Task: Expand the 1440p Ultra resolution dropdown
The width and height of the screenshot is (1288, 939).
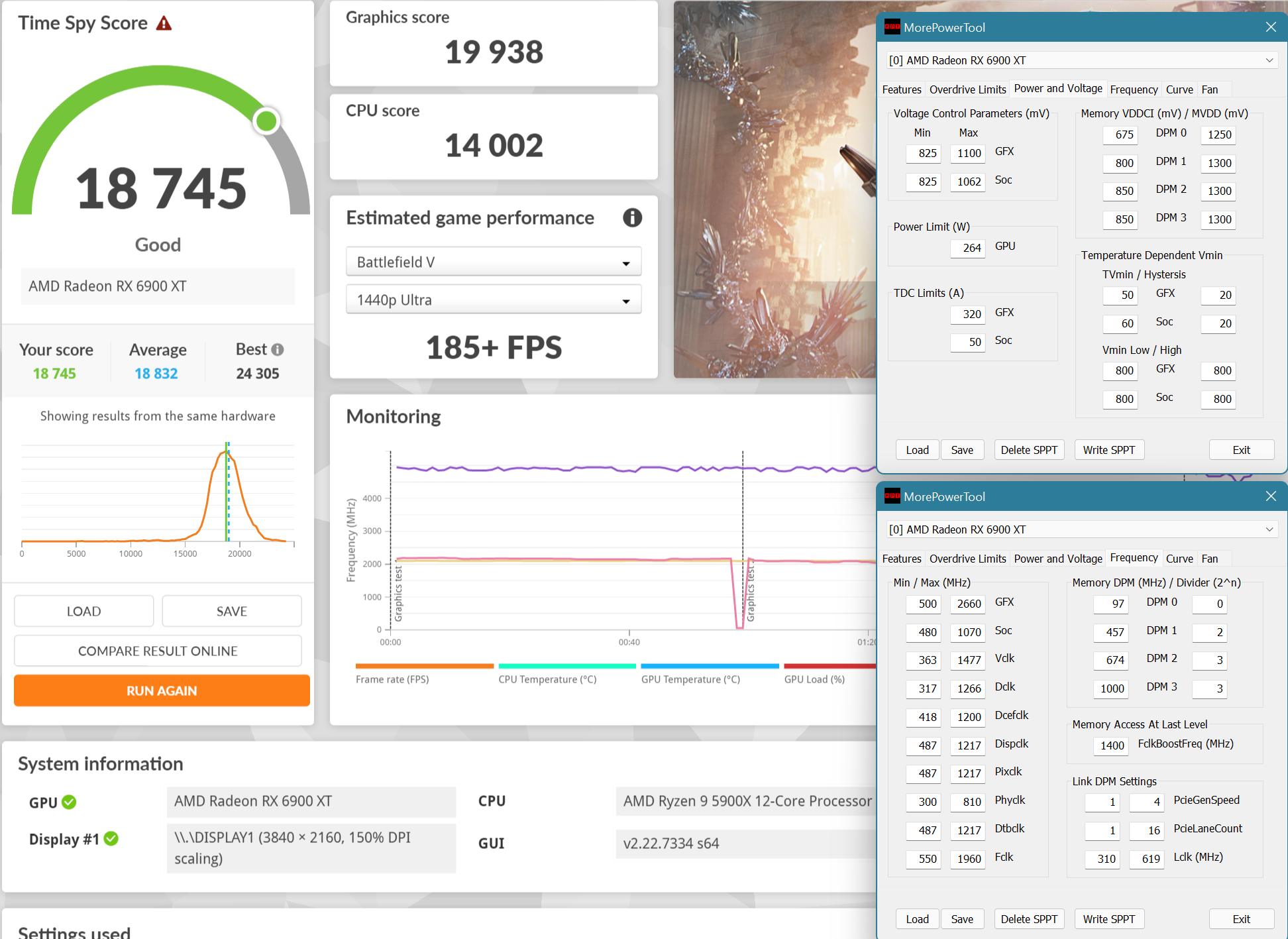Action: (x=493, y=300)
